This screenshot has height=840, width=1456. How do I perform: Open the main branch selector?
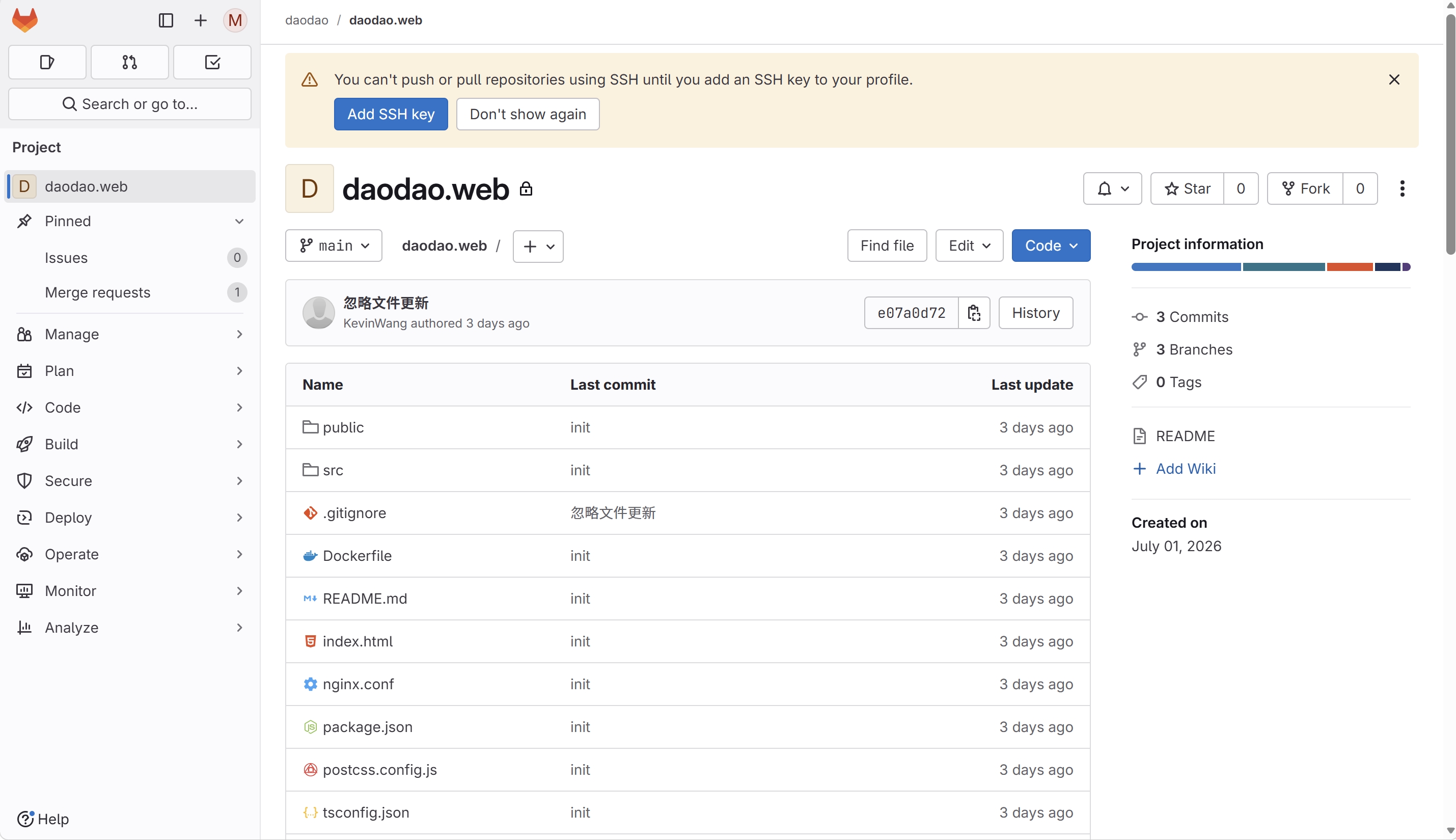[334, 246]
